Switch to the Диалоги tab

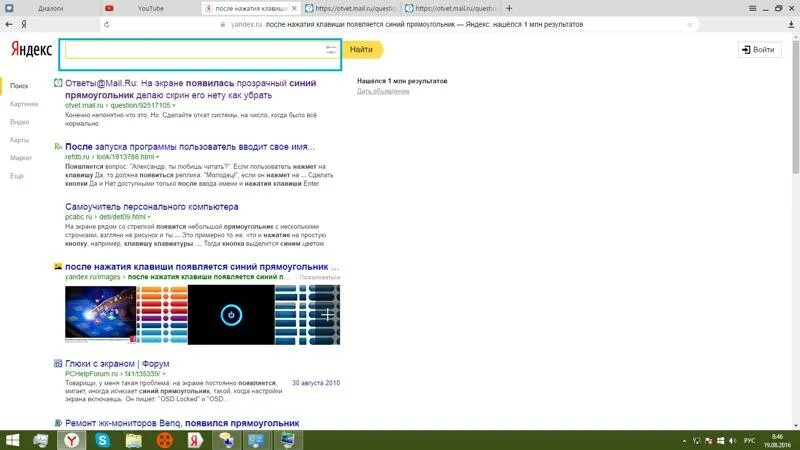[x=50, y=8]
